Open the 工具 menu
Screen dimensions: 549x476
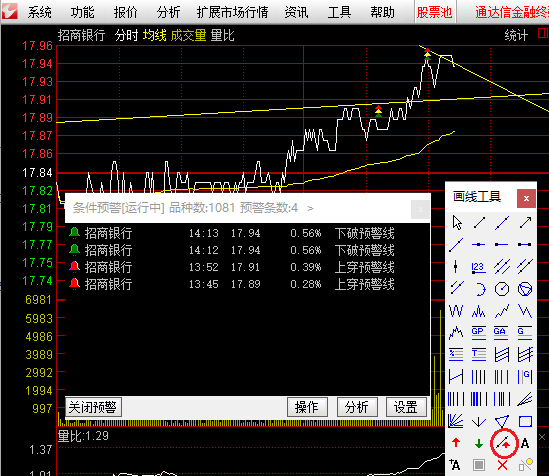(x=339, y=13)
